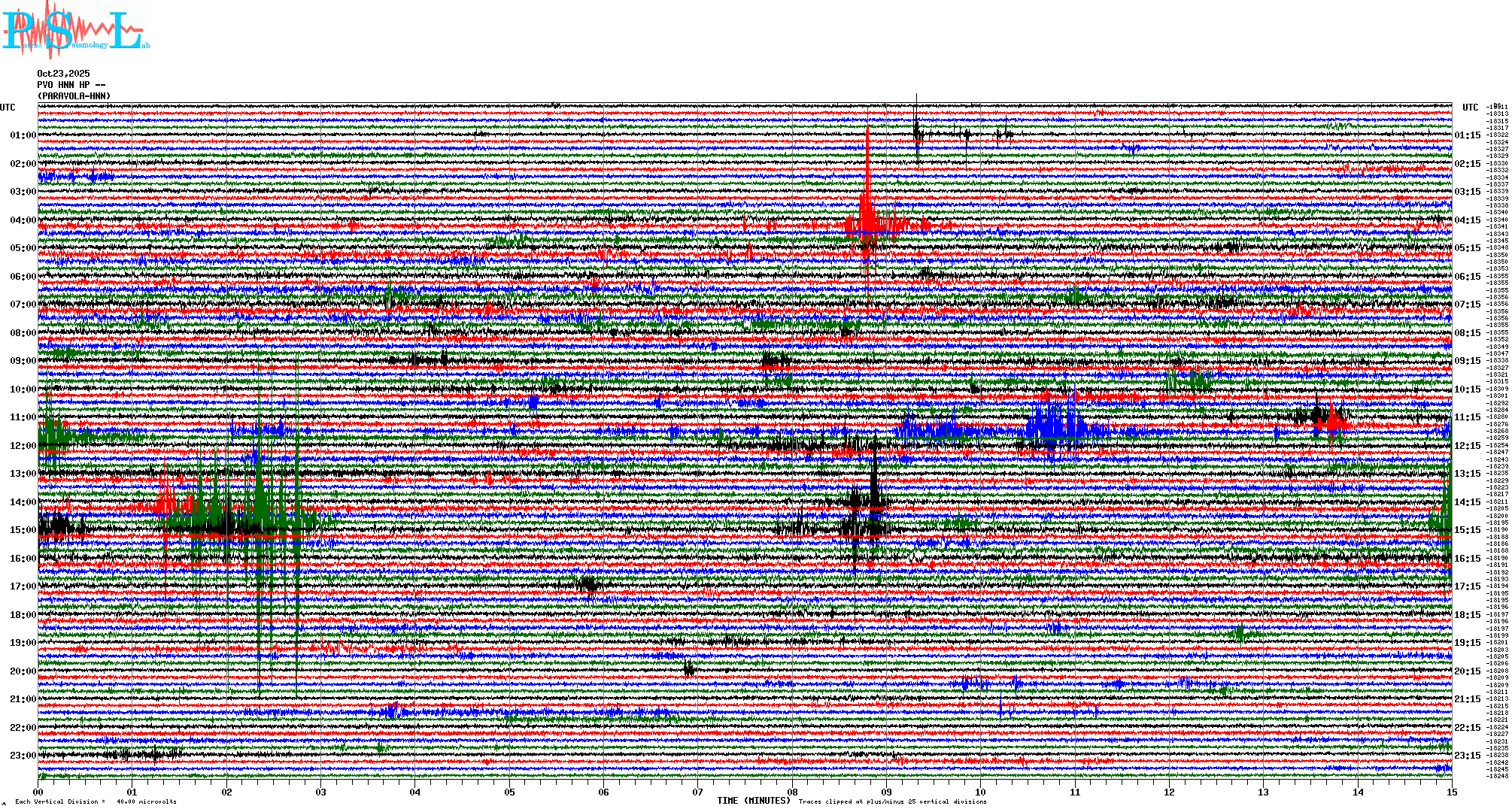The width and height of the screenshot is (1512, 812).
Task: Click the TIME (MINUTES) axis title
Action: [754, 801]
